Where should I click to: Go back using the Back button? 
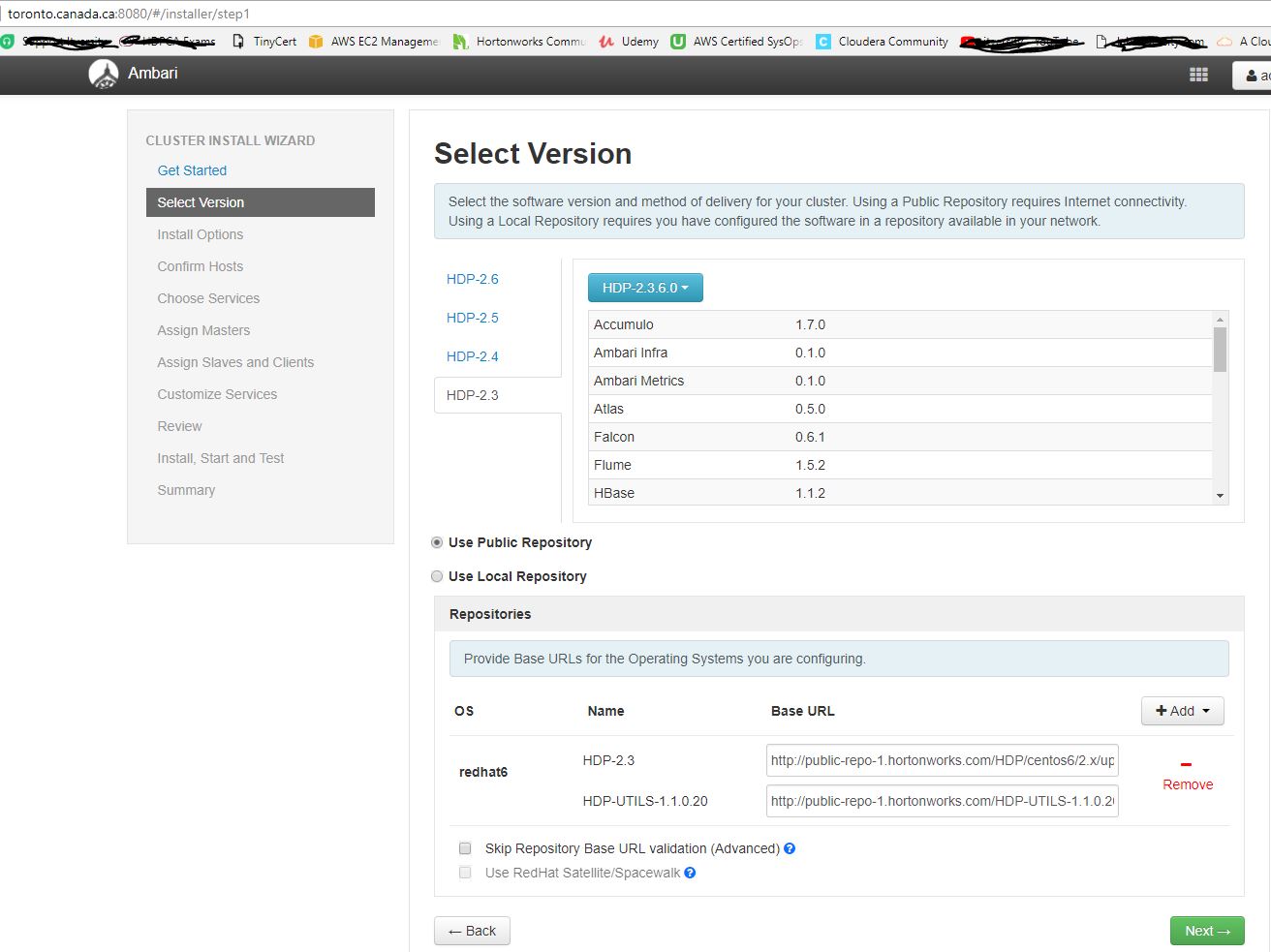(472, 931)
